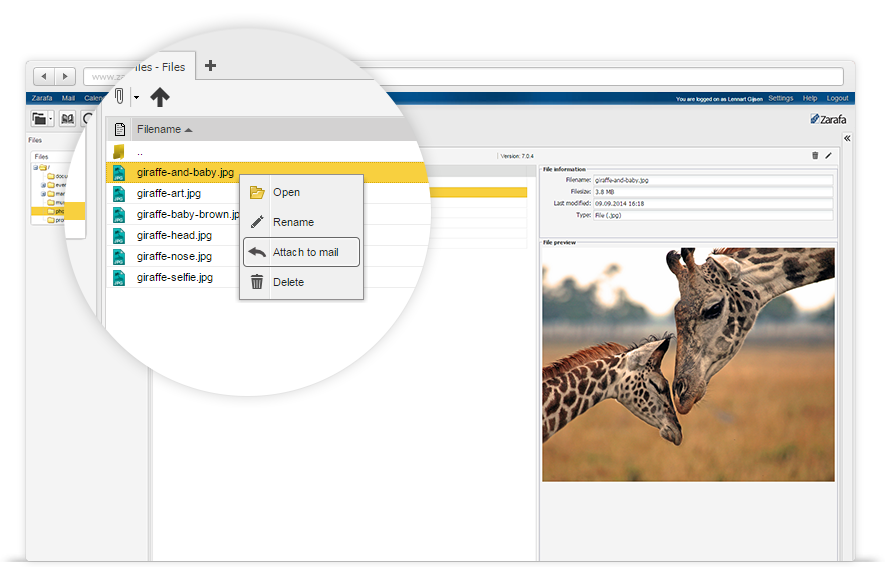Viewport: 885px width, 567px height.
Task: Choose Attach to mail from context menu
Action: 301,252
